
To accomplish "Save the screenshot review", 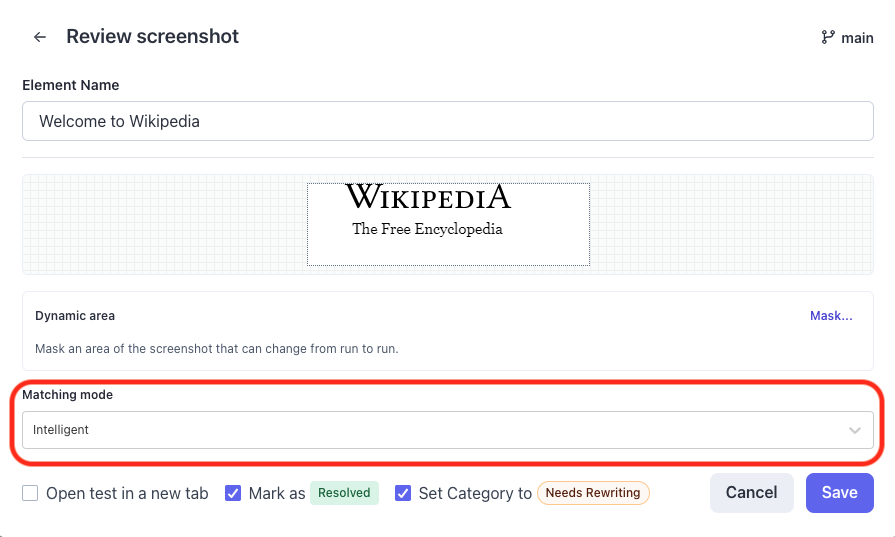I will coord(840,492).
